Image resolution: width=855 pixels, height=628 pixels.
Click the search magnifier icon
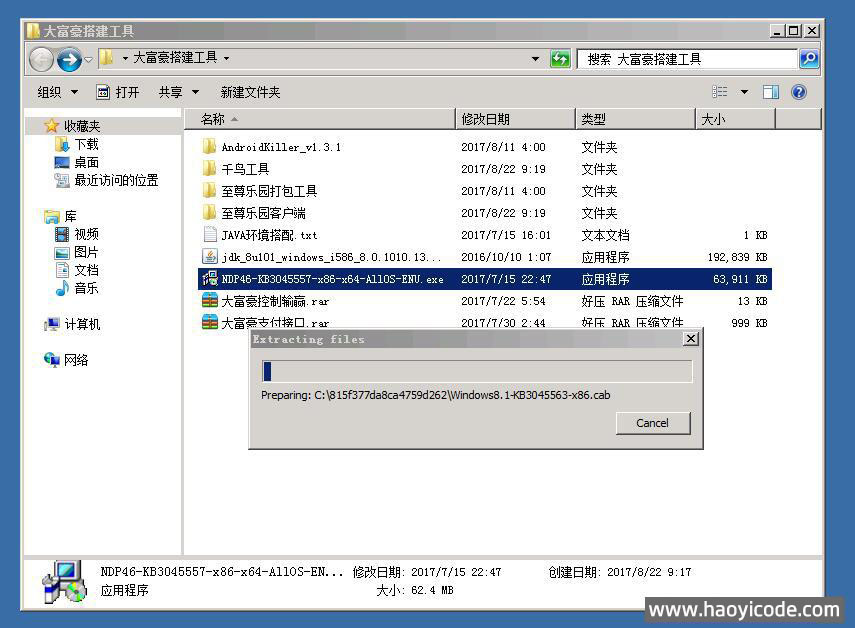809,59
